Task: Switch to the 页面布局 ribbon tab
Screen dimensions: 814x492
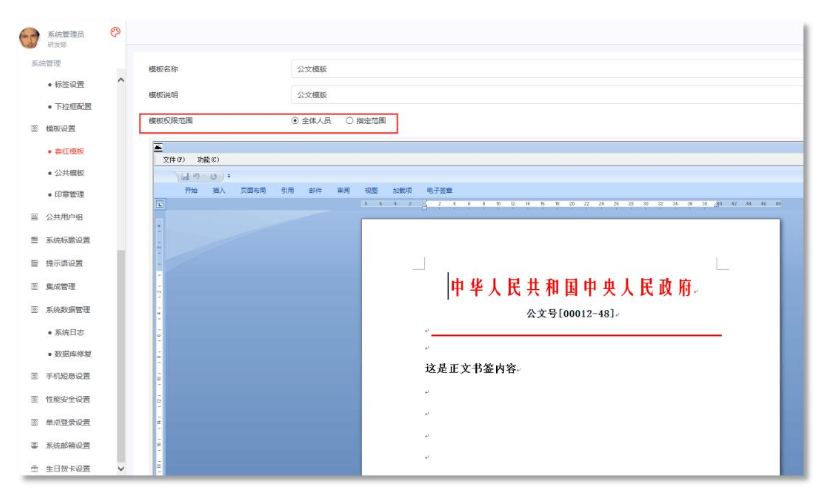Action: pos(253,190)
